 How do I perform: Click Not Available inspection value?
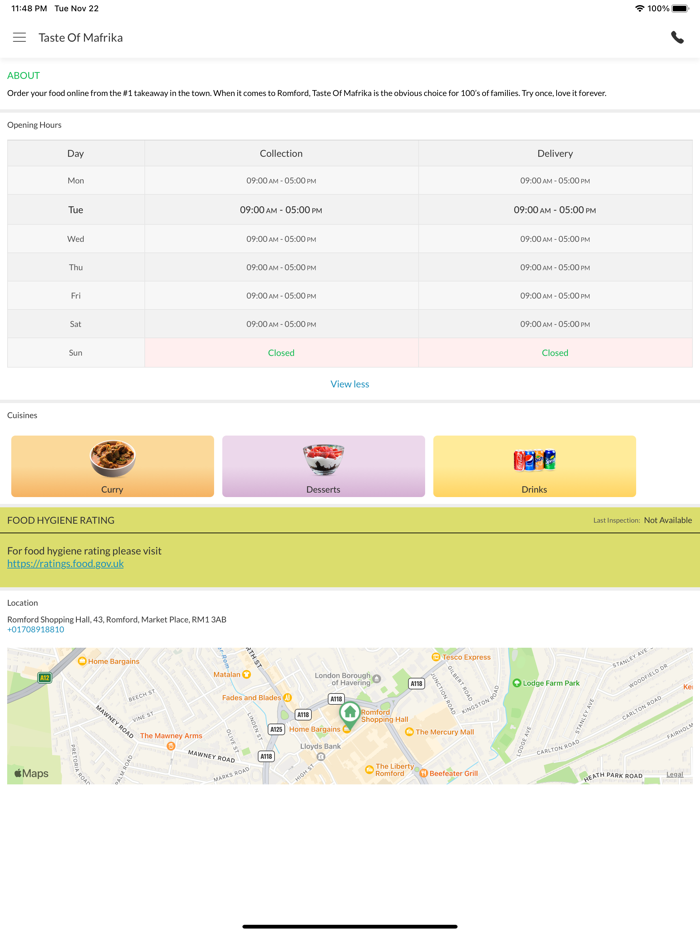668,520
